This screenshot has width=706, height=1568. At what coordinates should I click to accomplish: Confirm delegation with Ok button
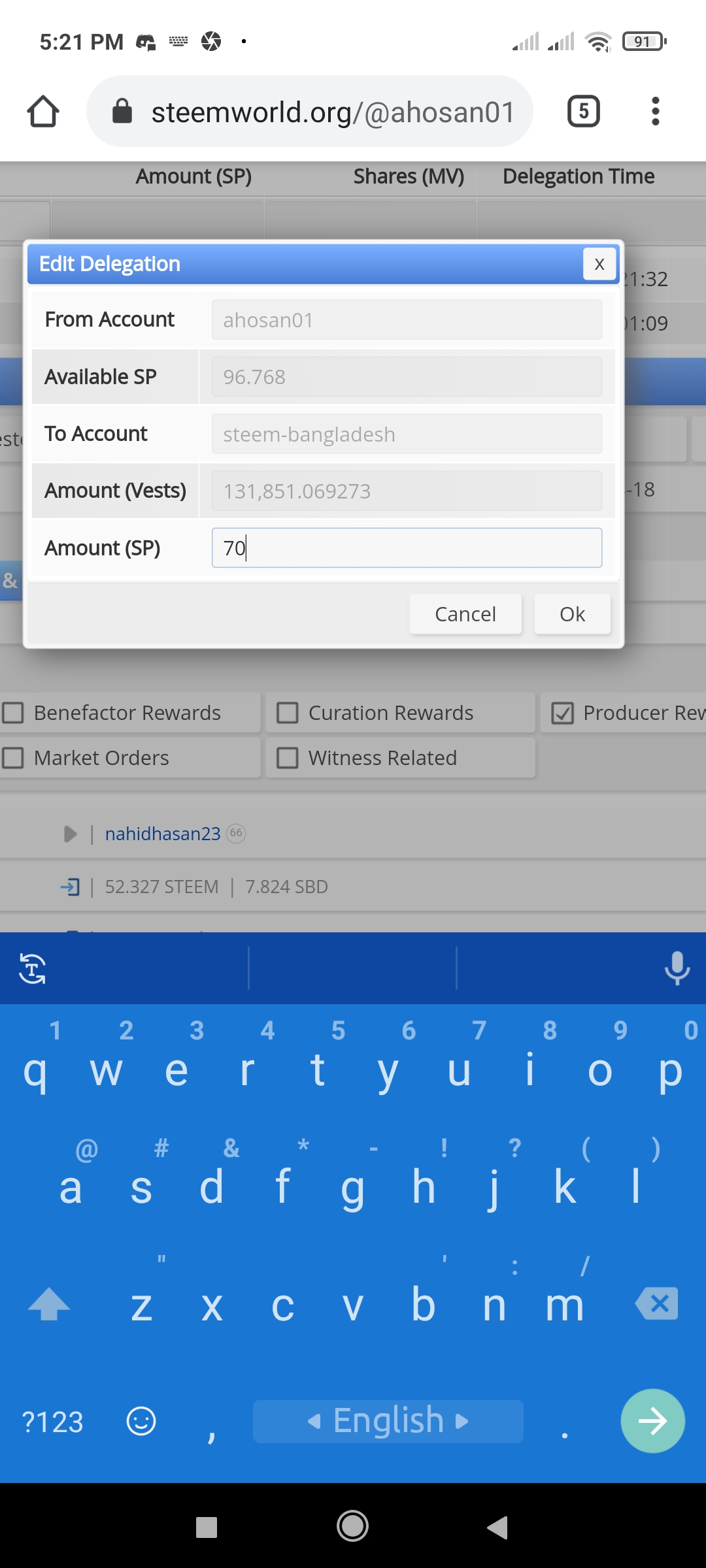coord(573,614)
